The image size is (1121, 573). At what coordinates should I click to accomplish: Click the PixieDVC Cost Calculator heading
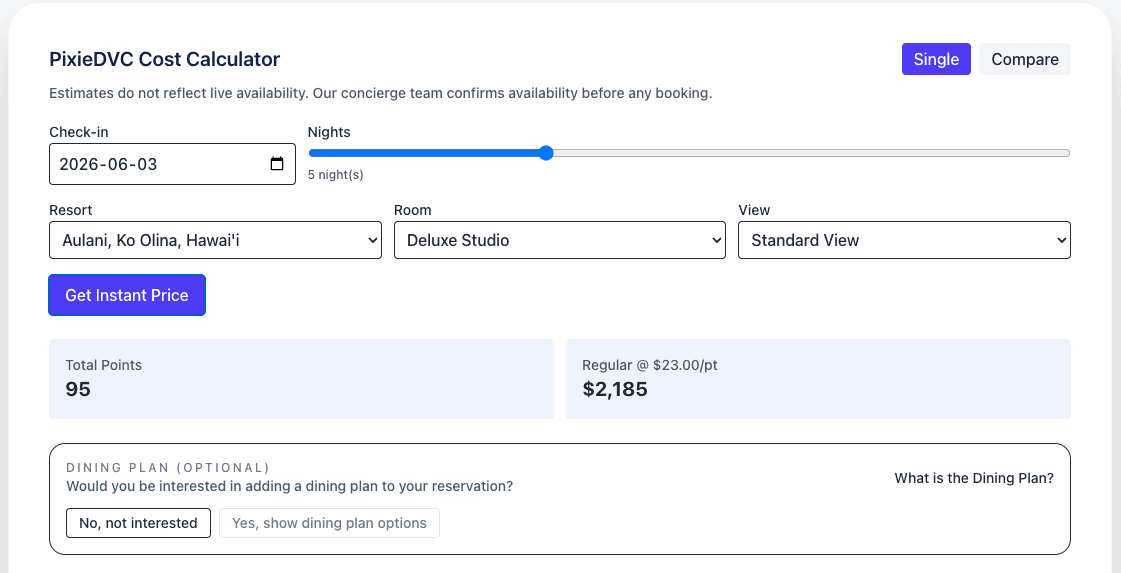click(164, 59)
